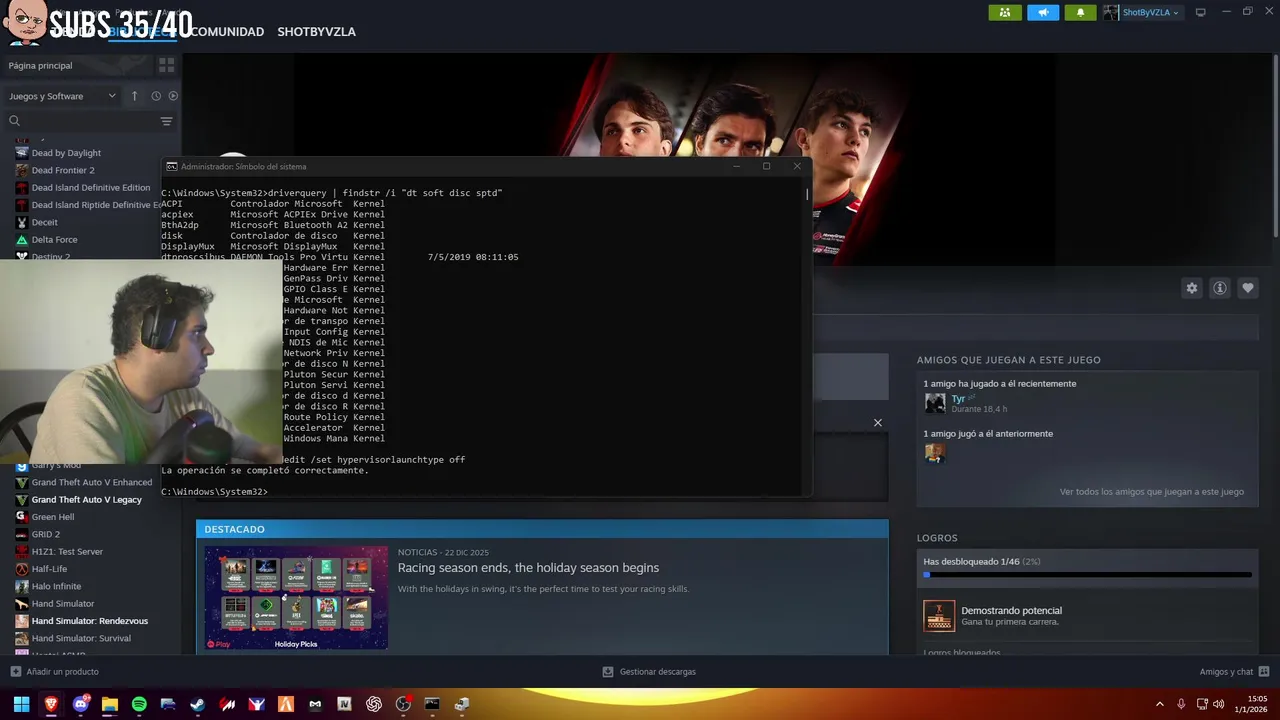
Task: Open the LOGROS achievements section
Action: click(937, 538)
